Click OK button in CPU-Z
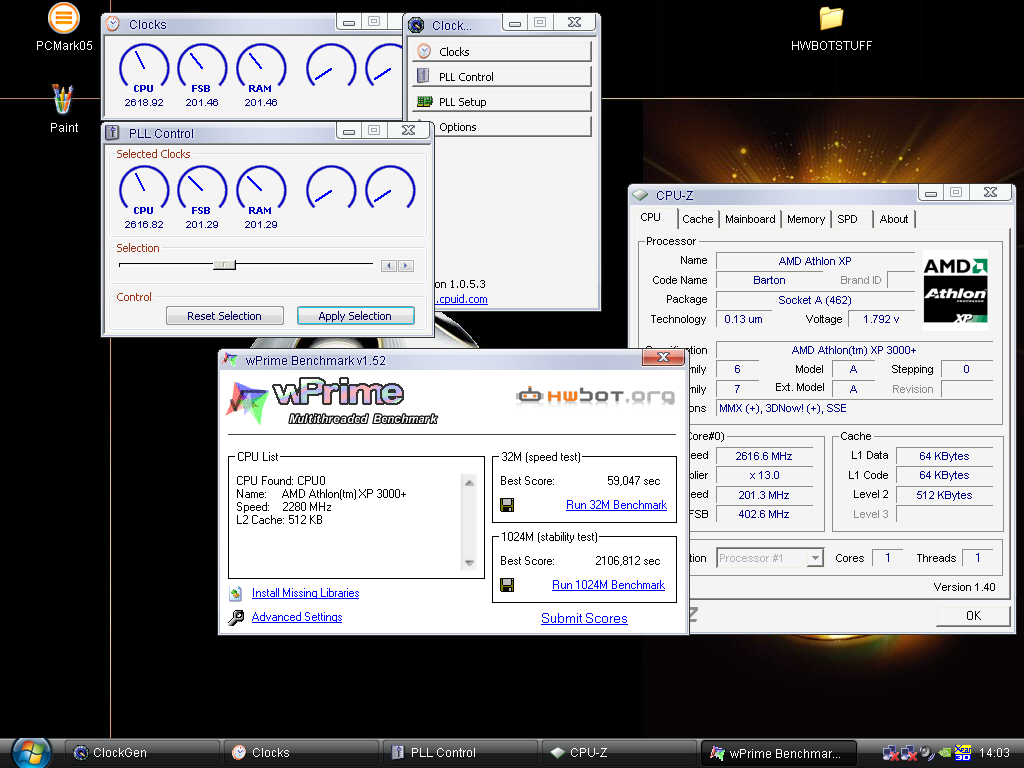This screenshot has height=768, width=1024. [973, 616]
